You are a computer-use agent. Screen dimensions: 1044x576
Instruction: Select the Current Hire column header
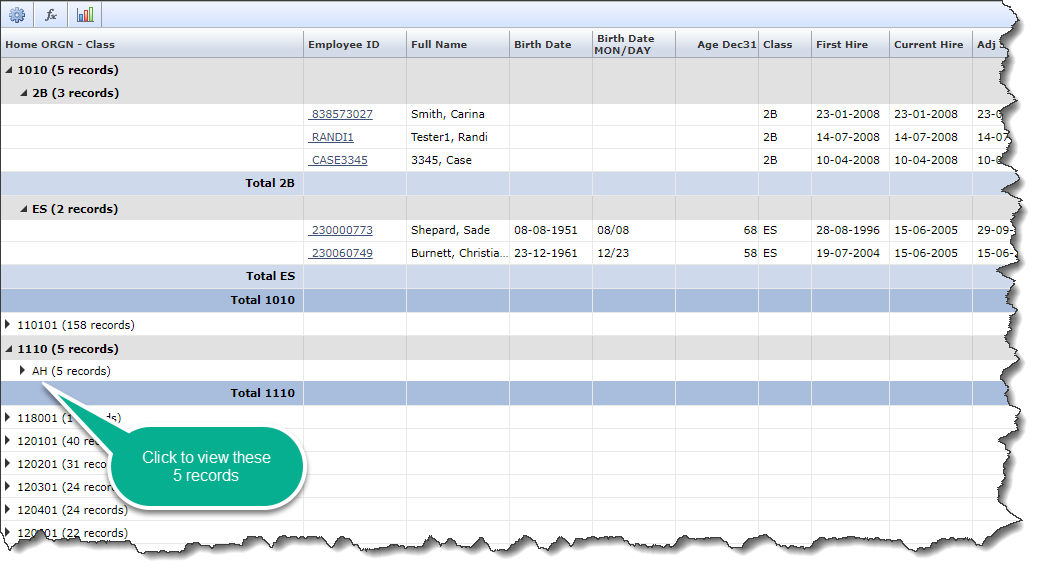coord(928,45)
